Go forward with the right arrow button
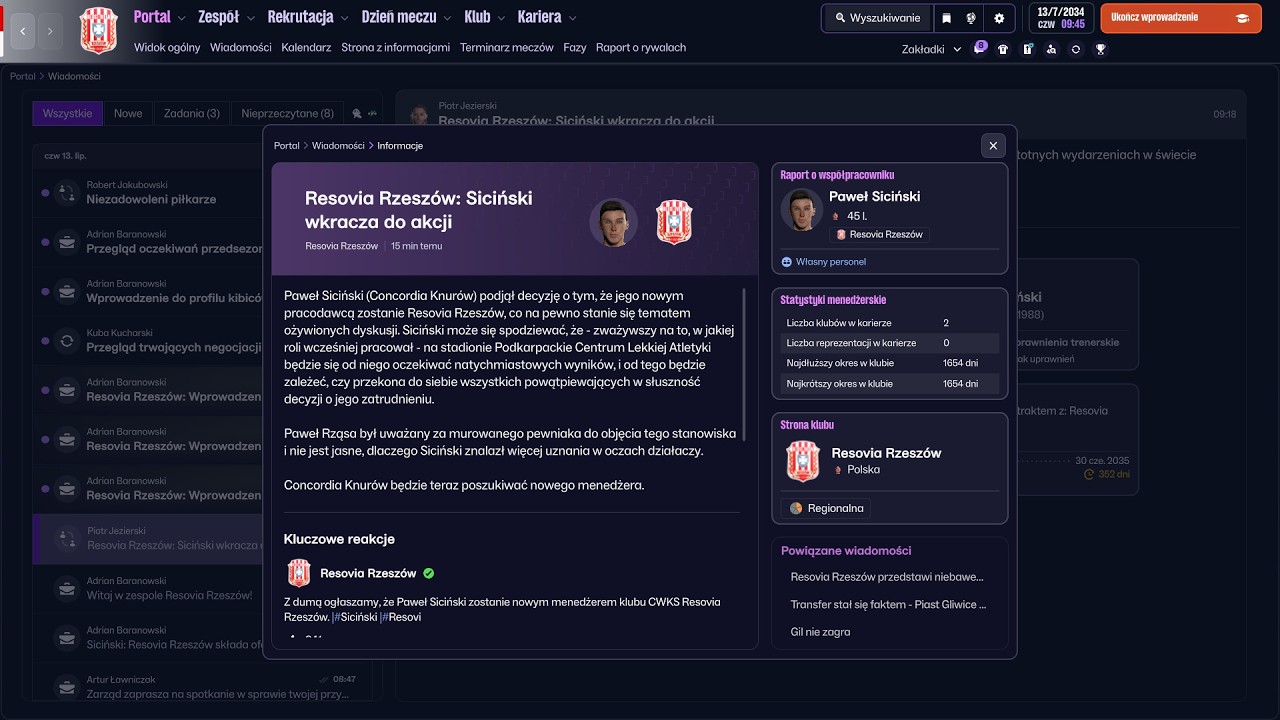 (x=50, y=31)
